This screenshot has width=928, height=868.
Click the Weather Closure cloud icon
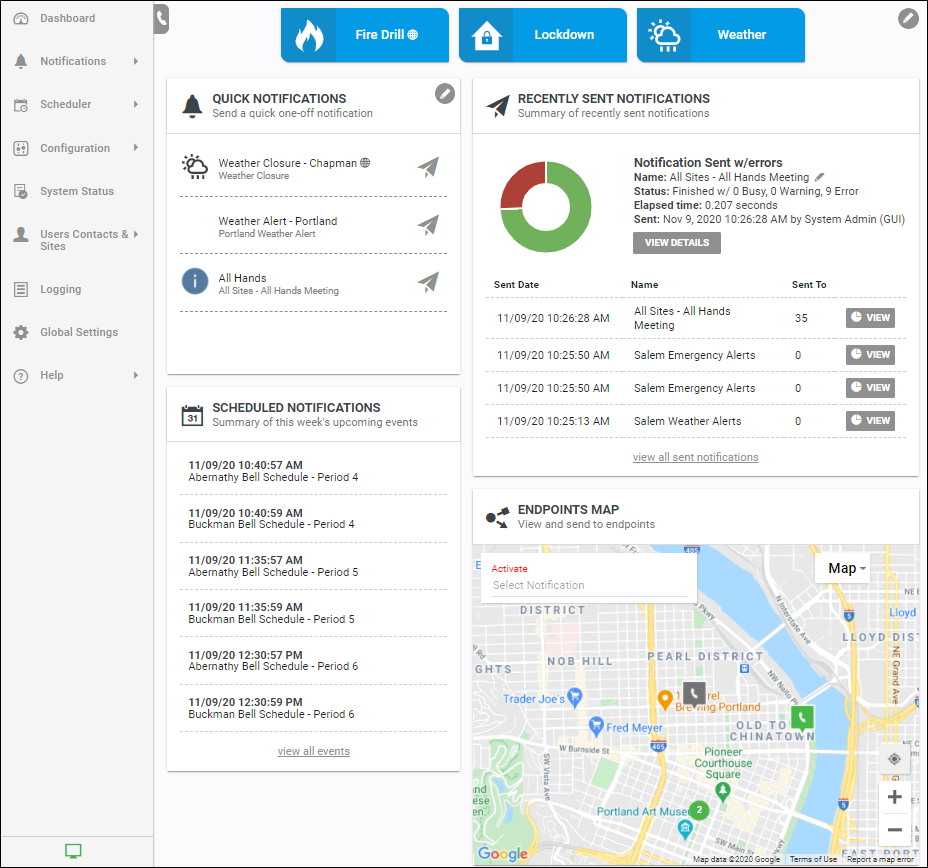(195, 167)
